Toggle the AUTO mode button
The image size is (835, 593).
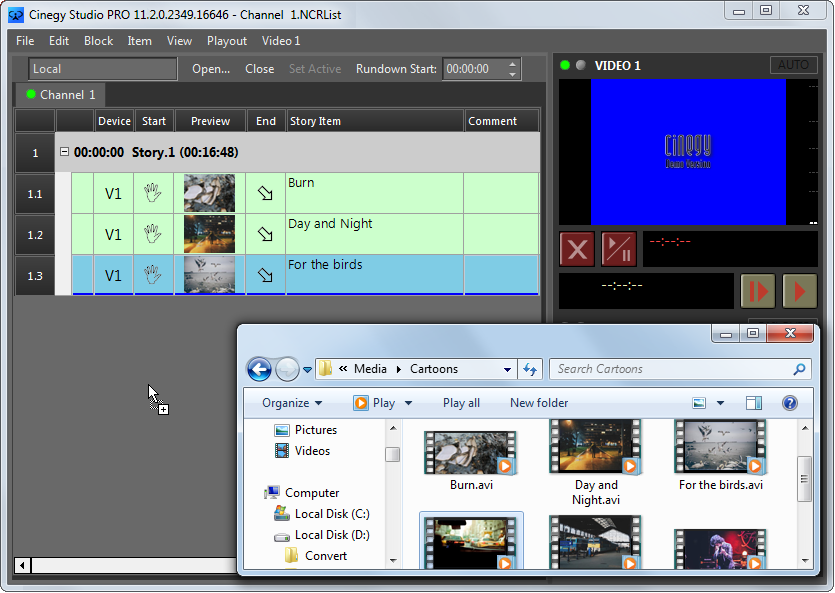point(793,65)
